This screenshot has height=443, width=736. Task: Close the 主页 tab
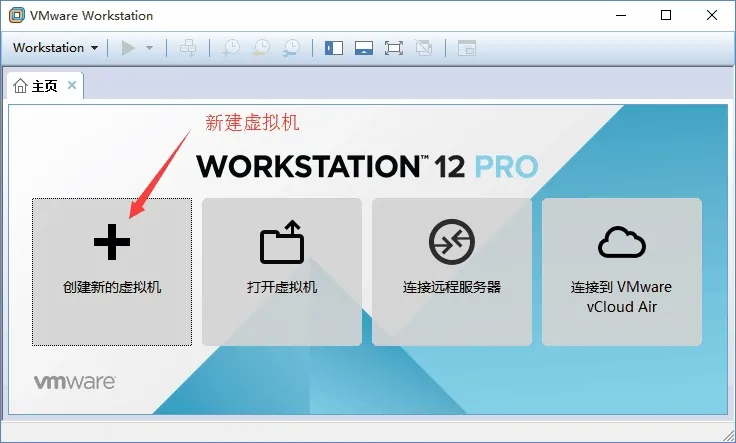point(72,85)
